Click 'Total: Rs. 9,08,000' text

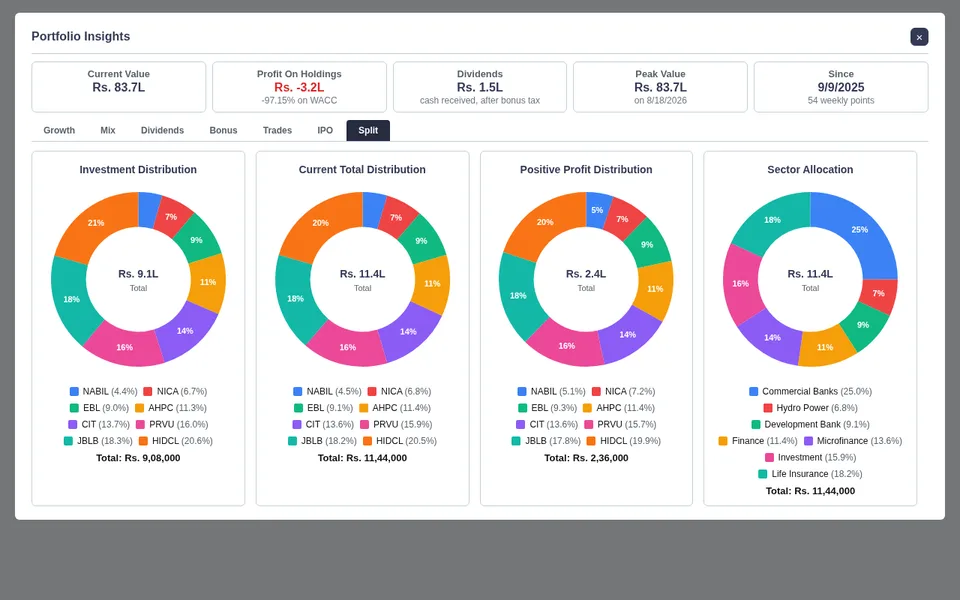[x=138, y=458]
